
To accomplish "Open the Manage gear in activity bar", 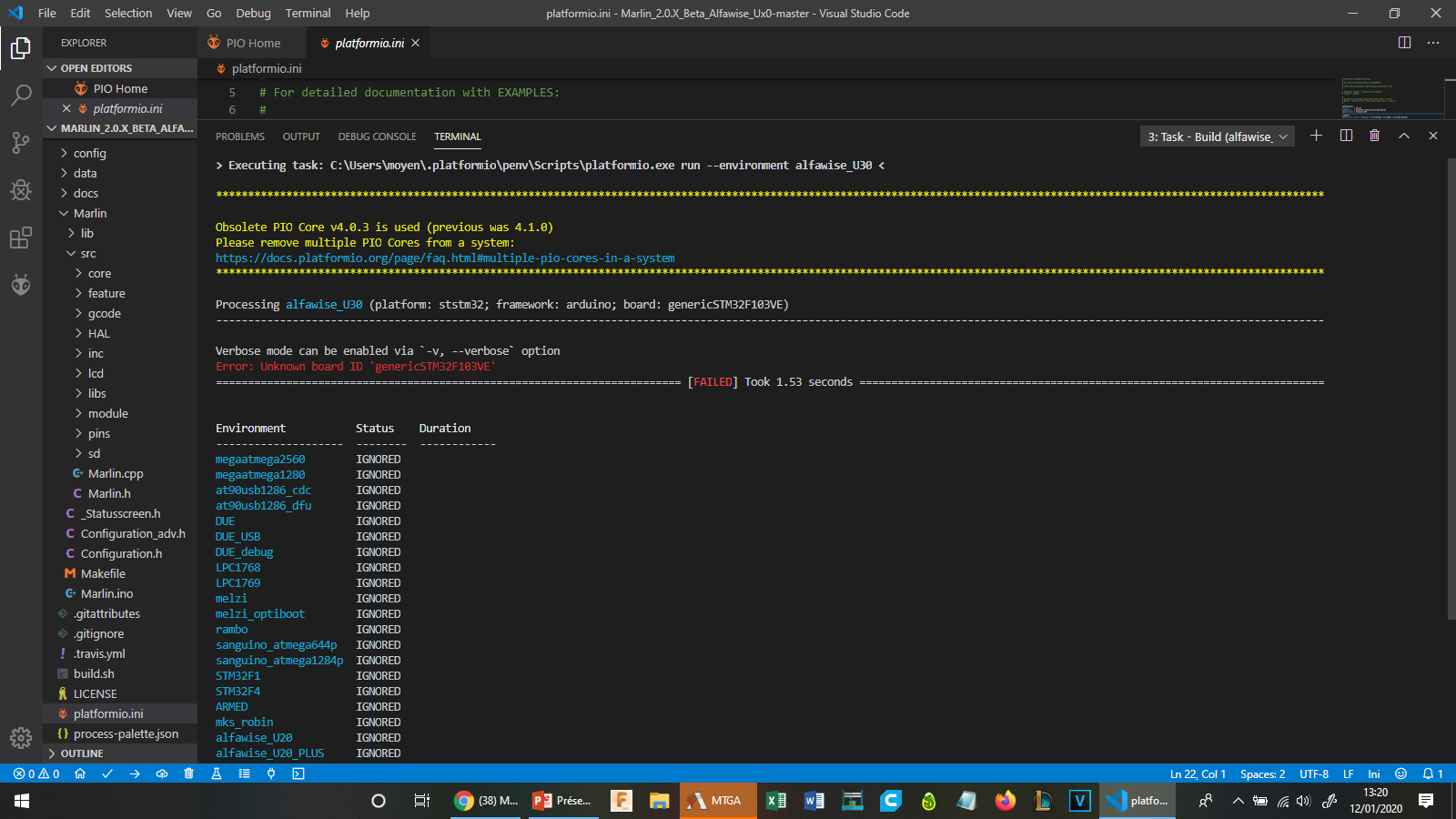I will (x=21, y=738).
